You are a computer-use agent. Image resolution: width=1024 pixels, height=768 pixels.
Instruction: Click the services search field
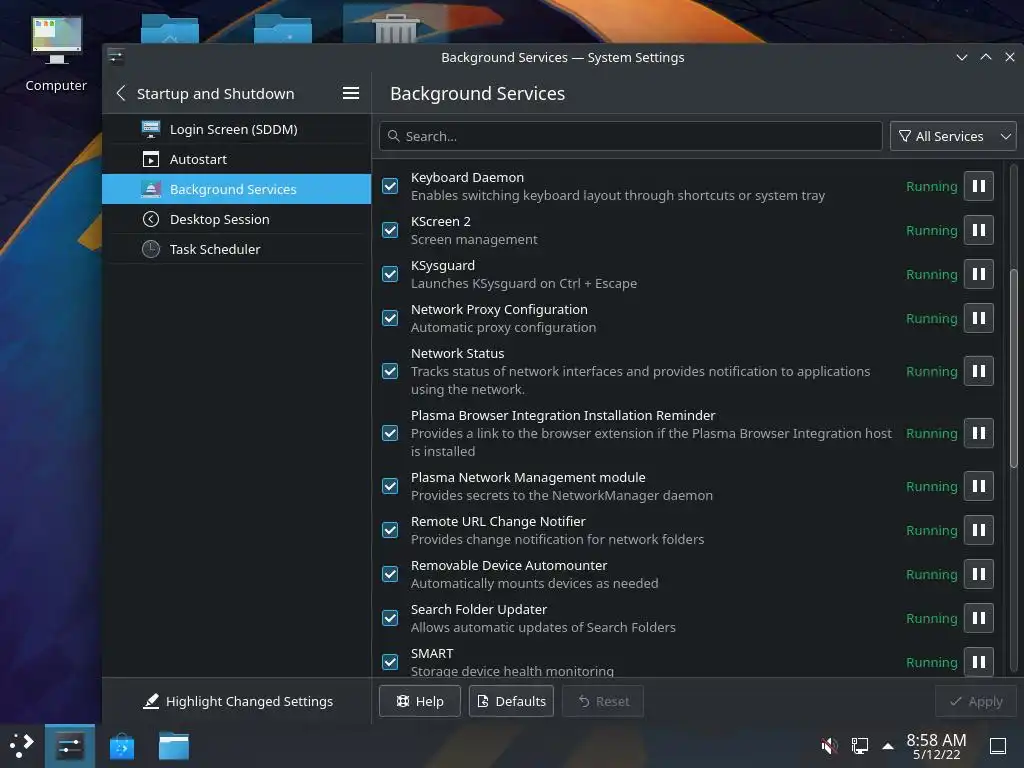631,136
